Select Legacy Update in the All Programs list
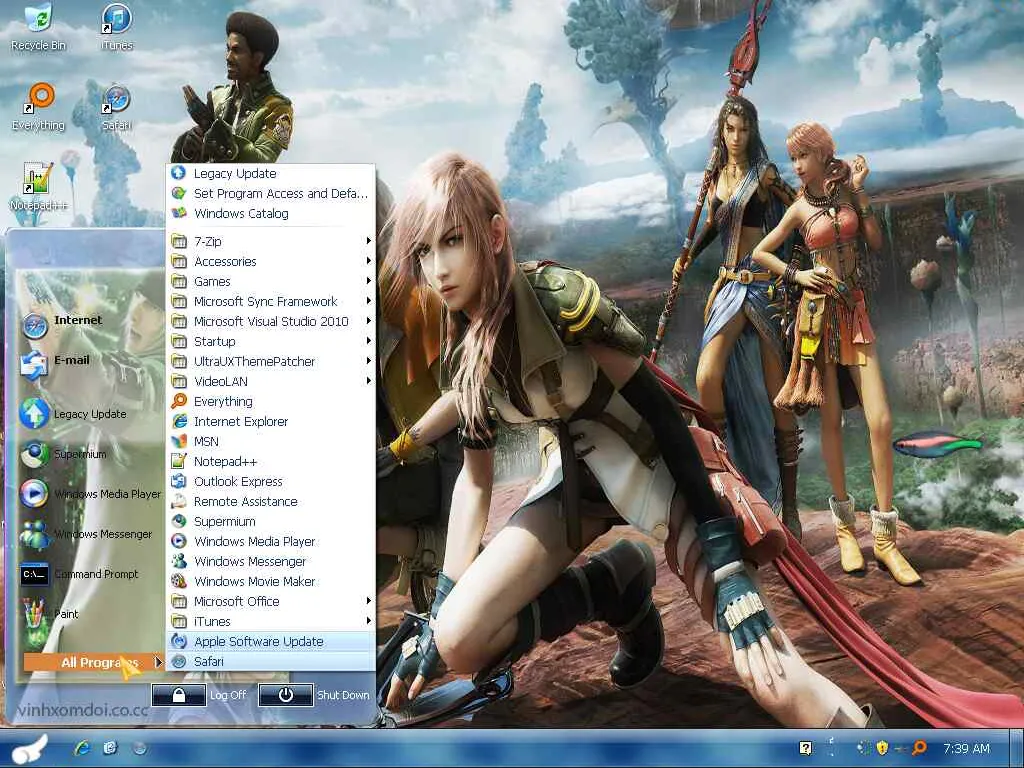Screen dimensions: 1024x768 [271, 174]
